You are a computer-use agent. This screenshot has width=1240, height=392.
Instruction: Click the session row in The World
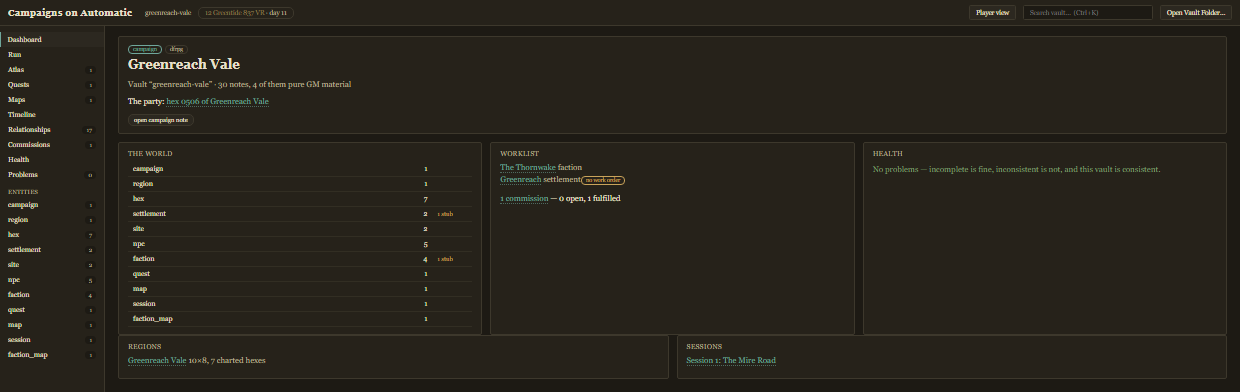[x=300, y=304]
